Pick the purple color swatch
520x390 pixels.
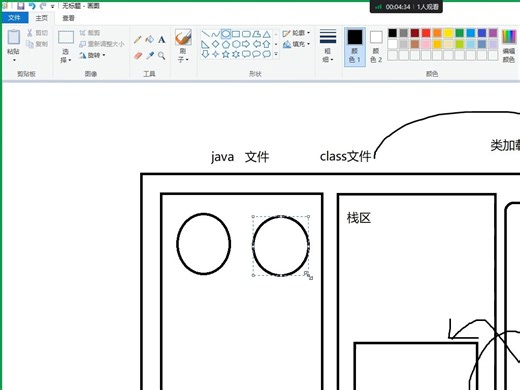pyautogui.click(x=493, y=33)
